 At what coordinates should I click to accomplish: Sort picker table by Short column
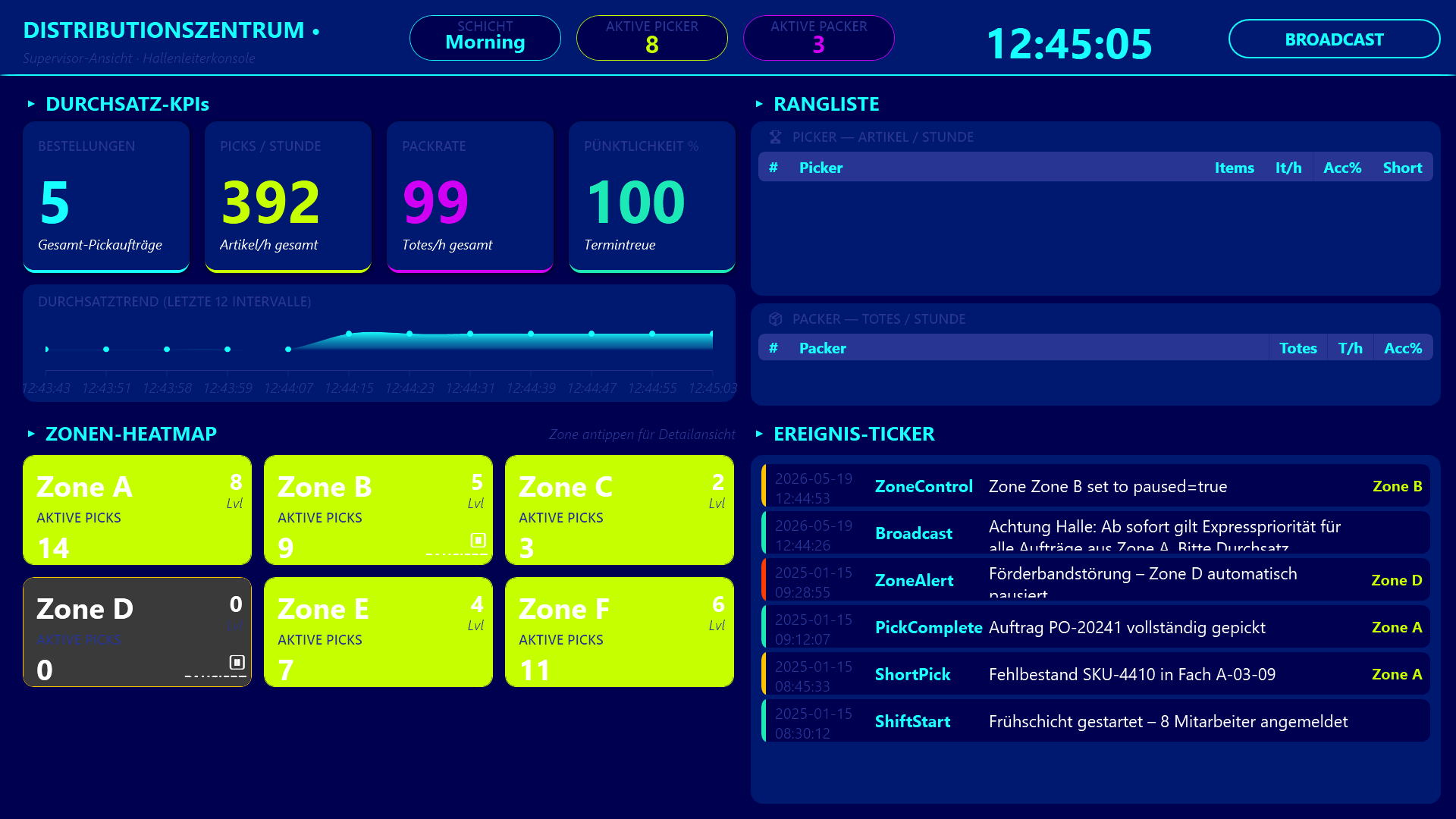(x=1402, y=168)
